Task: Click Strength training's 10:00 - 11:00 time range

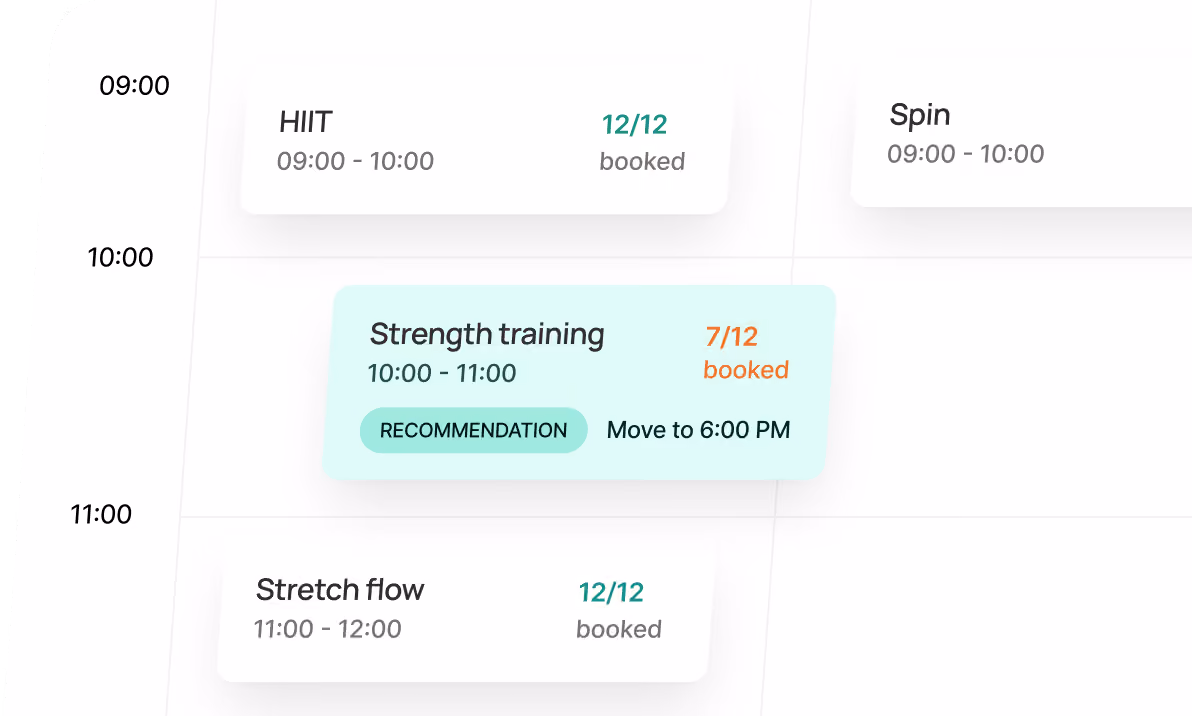Action: coord(442,373)
